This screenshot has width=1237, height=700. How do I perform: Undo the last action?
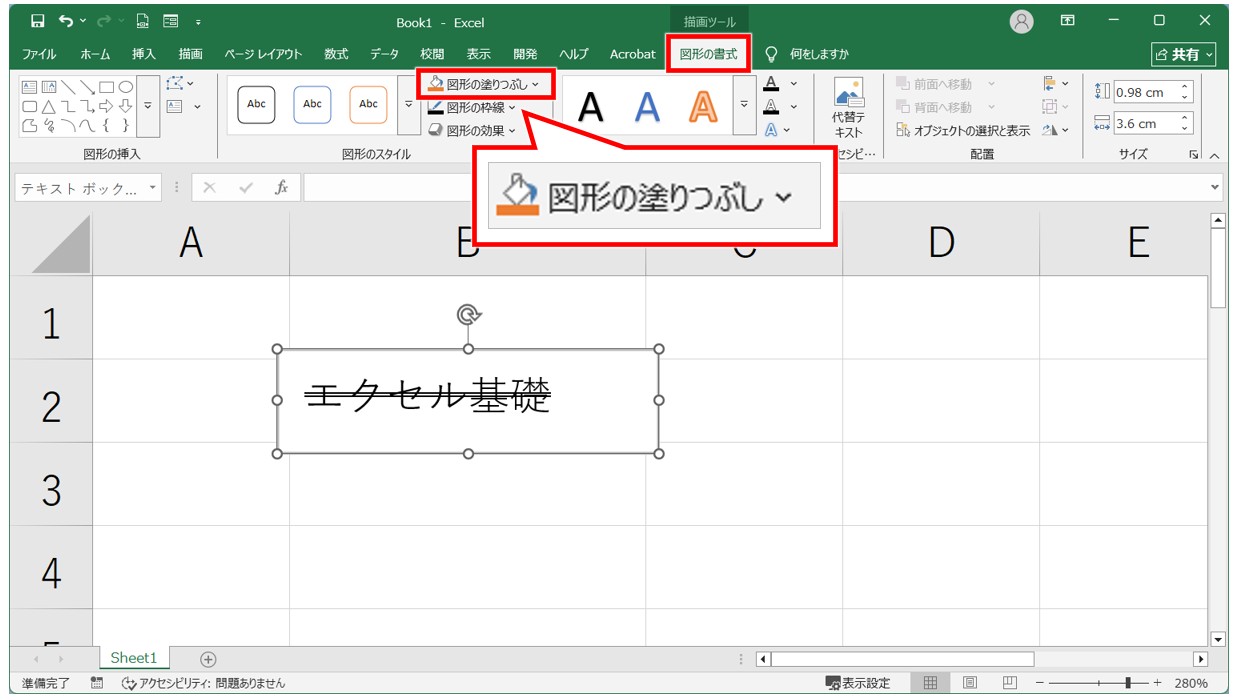64,21
